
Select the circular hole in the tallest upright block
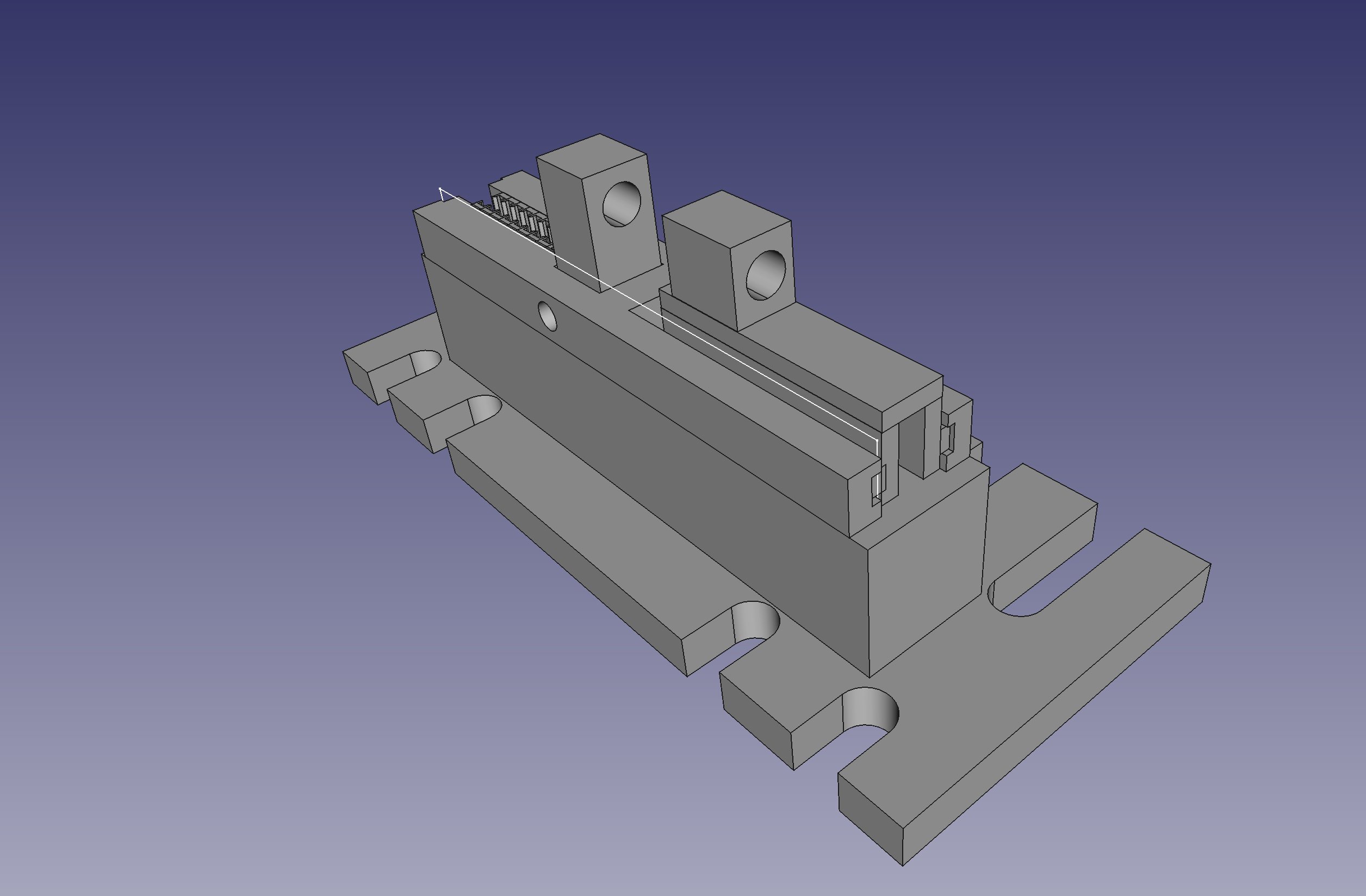click(622, 204)
